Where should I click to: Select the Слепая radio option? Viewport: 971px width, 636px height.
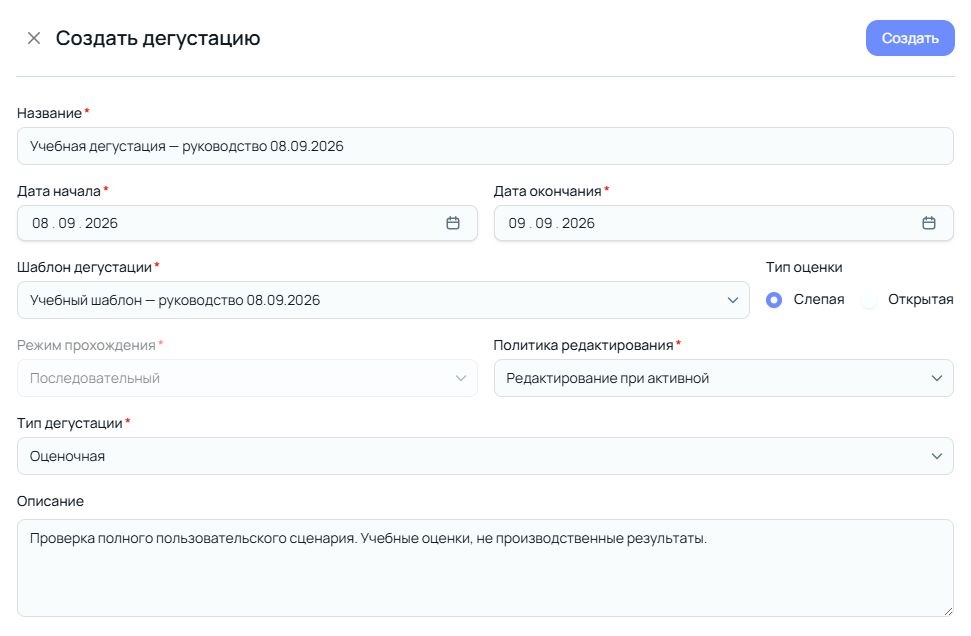773,300
